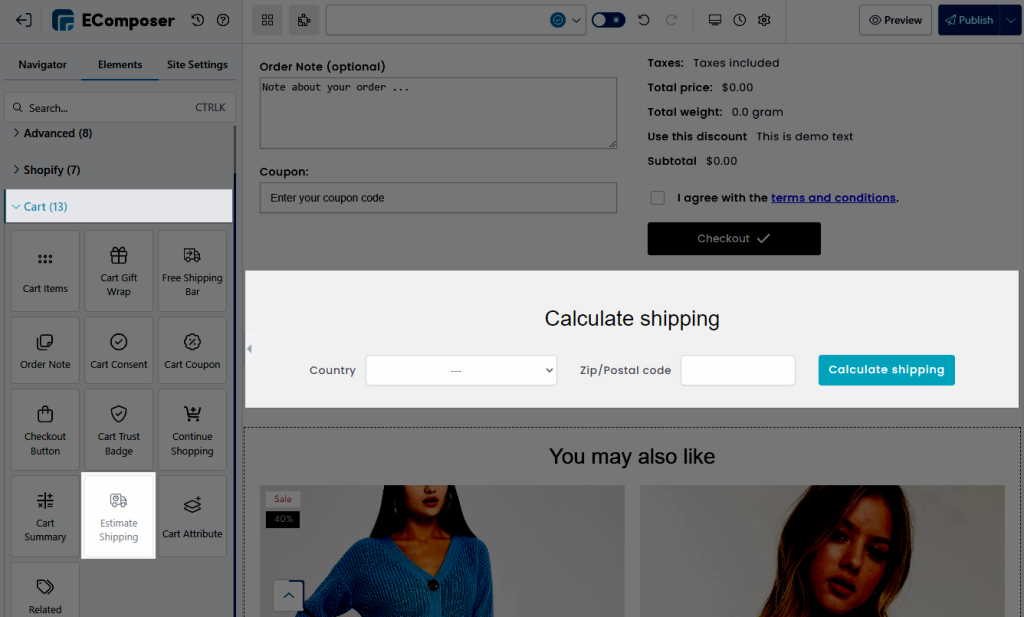The image size is (1024, 617).
Task: Click the 'This is demo text' discount text
Action: coord(805,136)
